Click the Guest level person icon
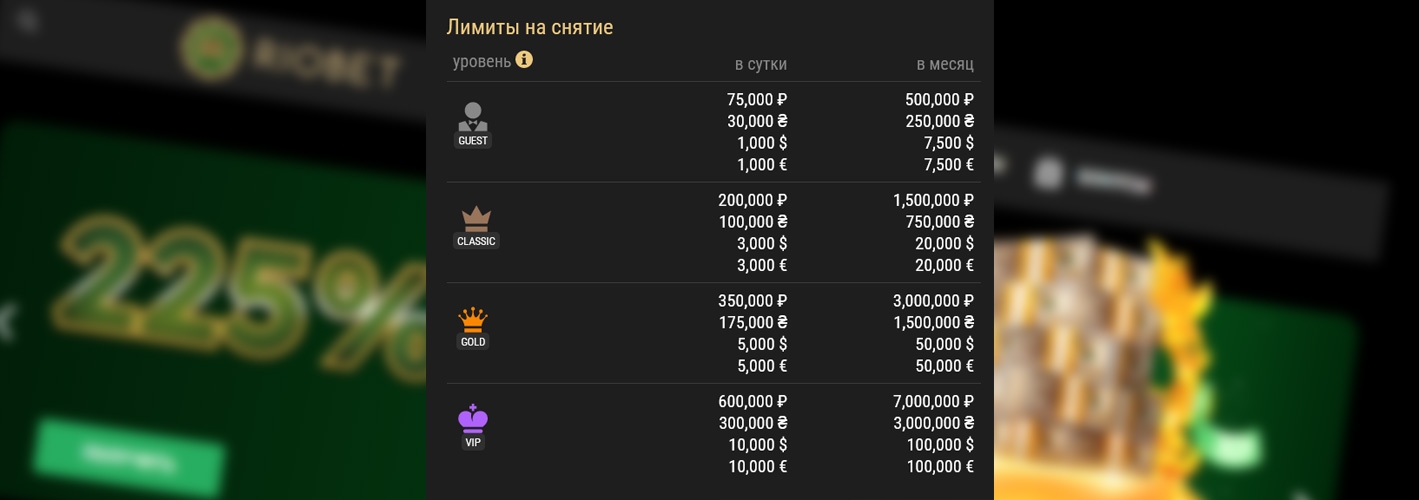 [473, 117]
